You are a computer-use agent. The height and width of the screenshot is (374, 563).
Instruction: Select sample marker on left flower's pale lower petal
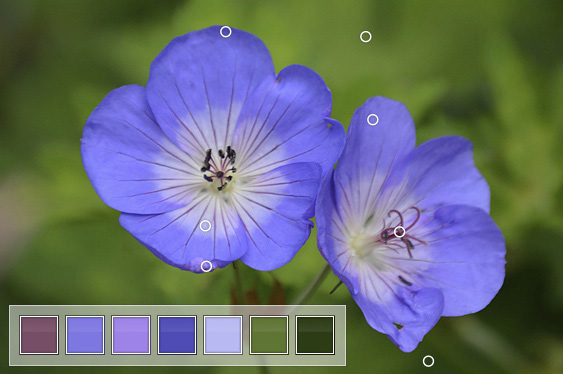pos(205,226)
